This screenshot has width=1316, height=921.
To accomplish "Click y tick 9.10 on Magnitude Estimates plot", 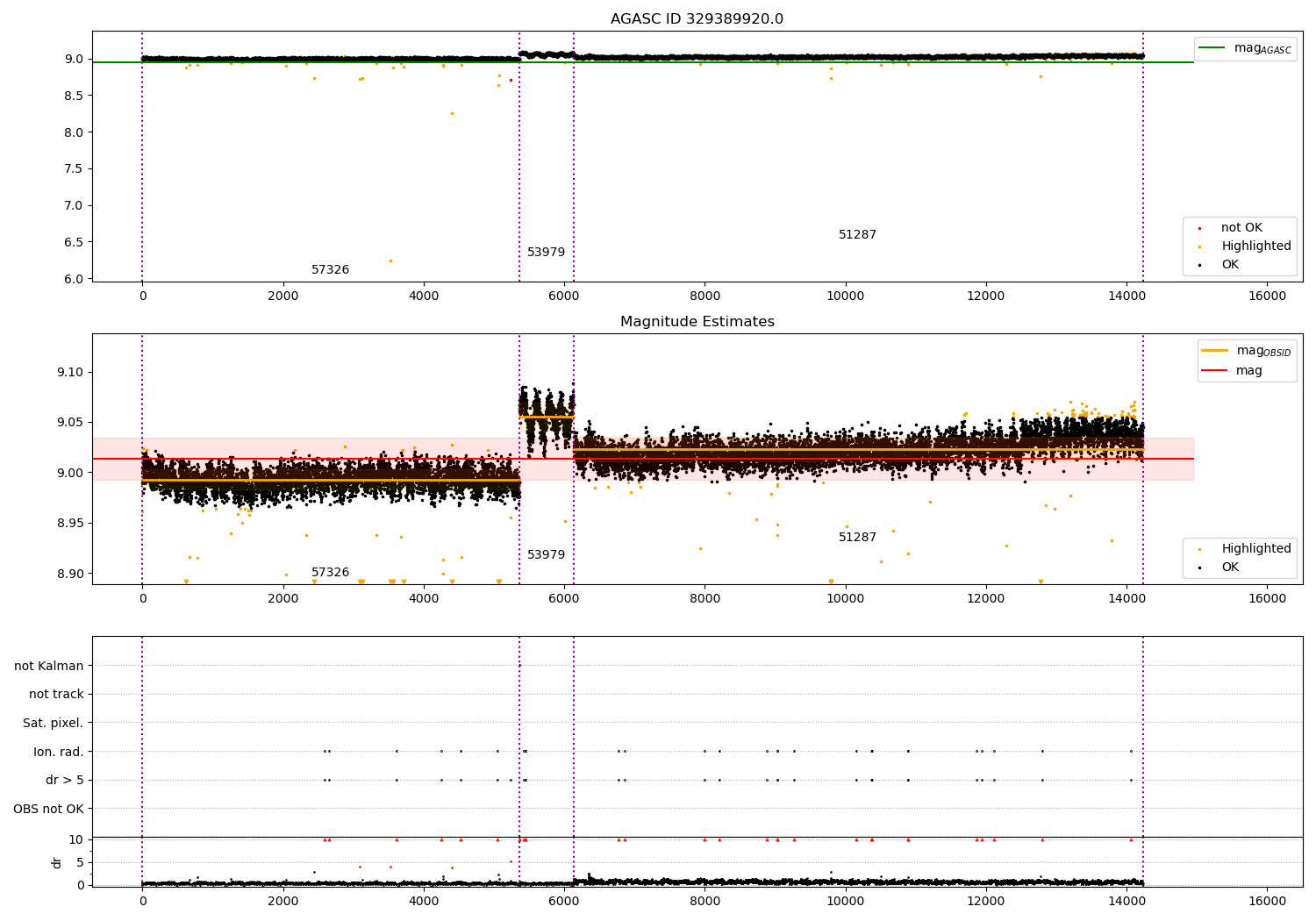I will coord(70,373).
